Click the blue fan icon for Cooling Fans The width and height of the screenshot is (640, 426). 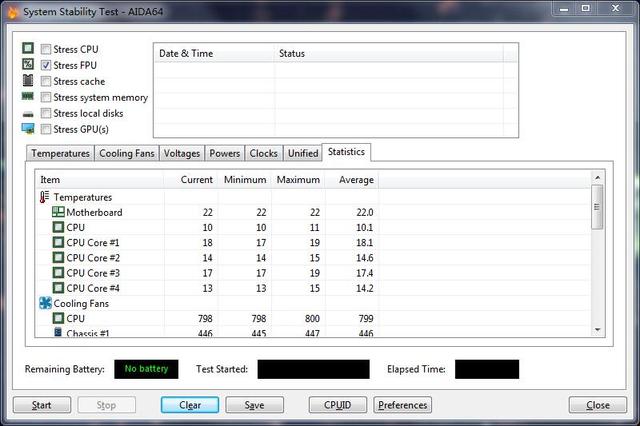tap(45, 303)
